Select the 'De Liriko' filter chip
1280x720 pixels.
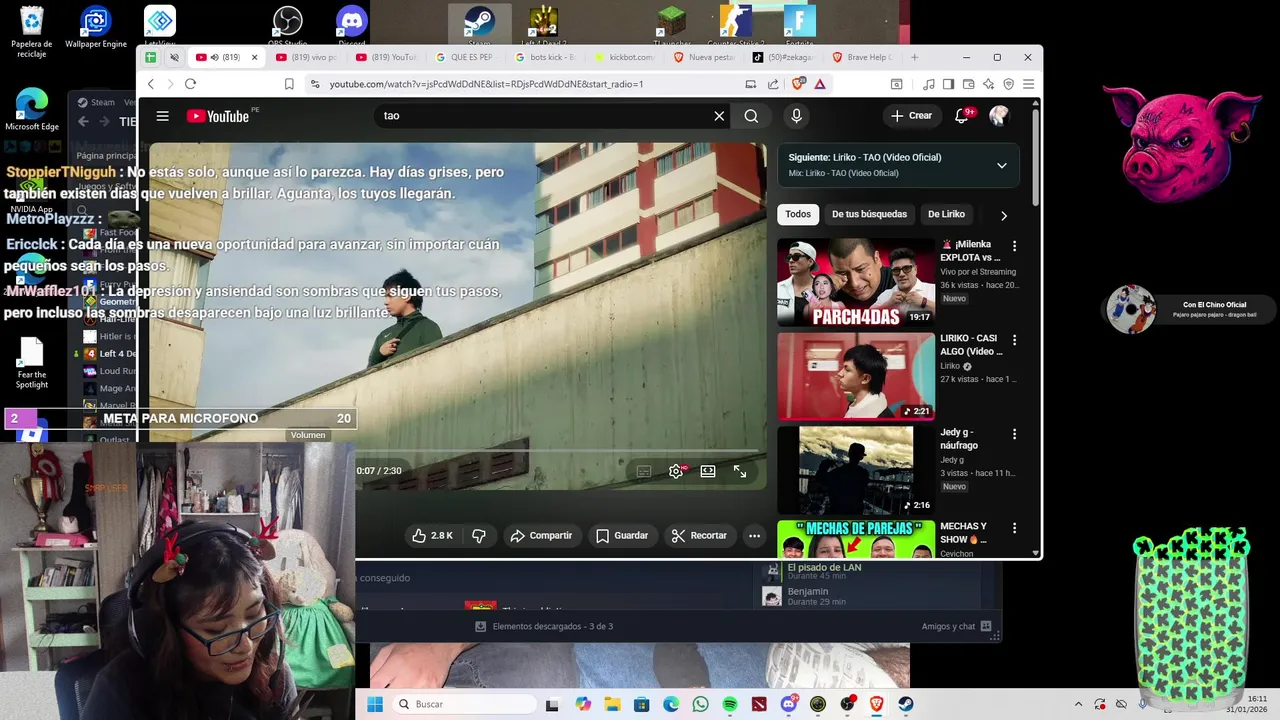[946, 214]
